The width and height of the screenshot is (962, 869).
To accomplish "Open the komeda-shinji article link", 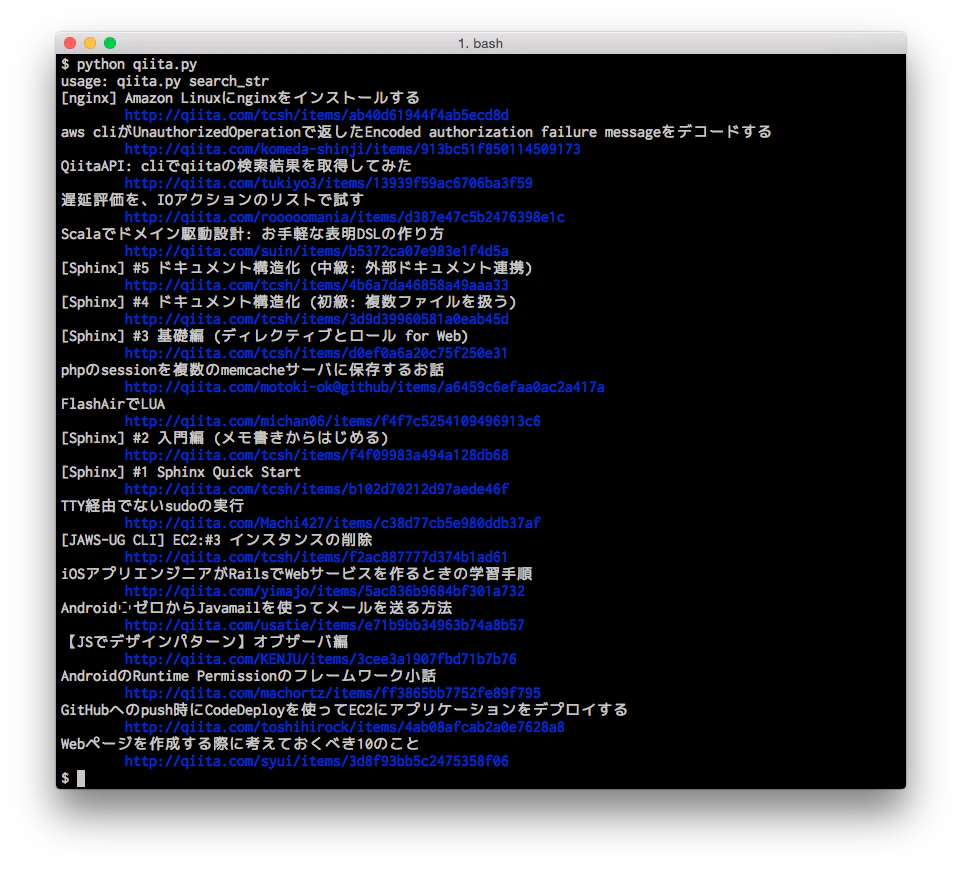I will 352,149.
